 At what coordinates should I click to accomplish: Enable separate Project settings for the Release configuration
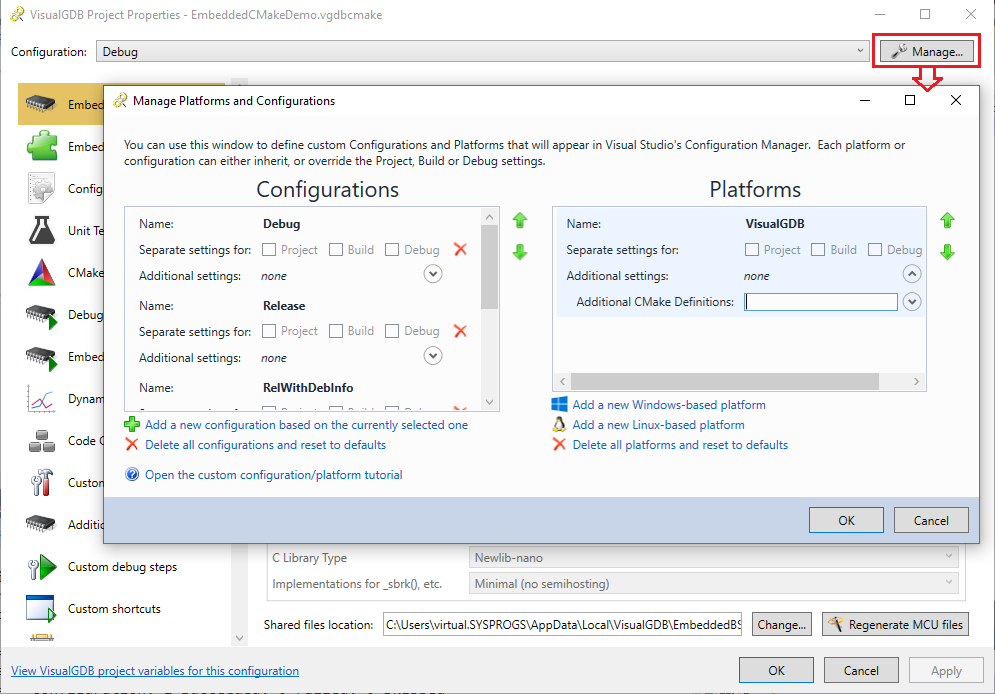point(269,331)
